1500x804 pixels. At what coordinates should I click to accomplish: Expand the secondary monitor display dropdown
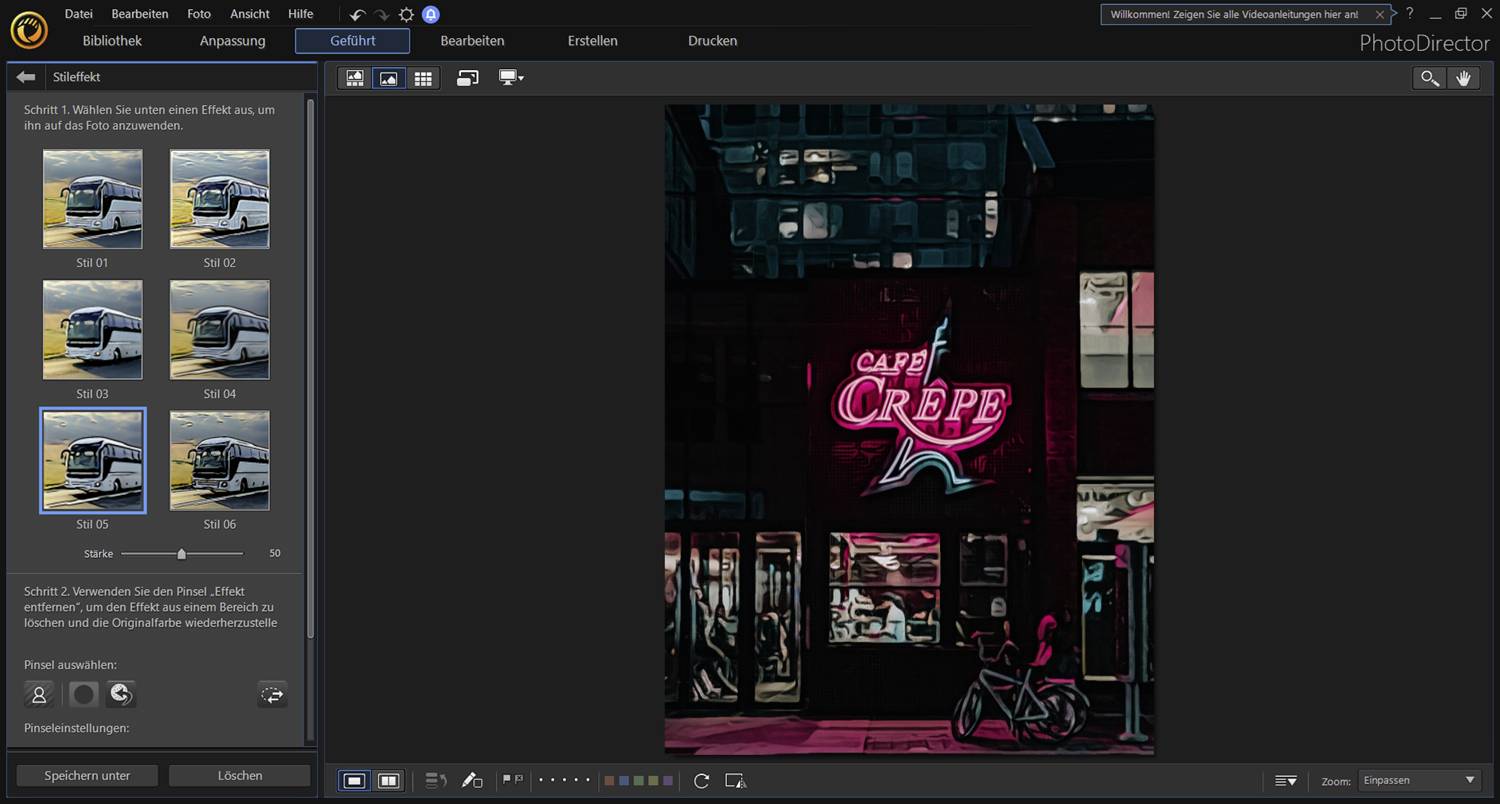(511, 78)
